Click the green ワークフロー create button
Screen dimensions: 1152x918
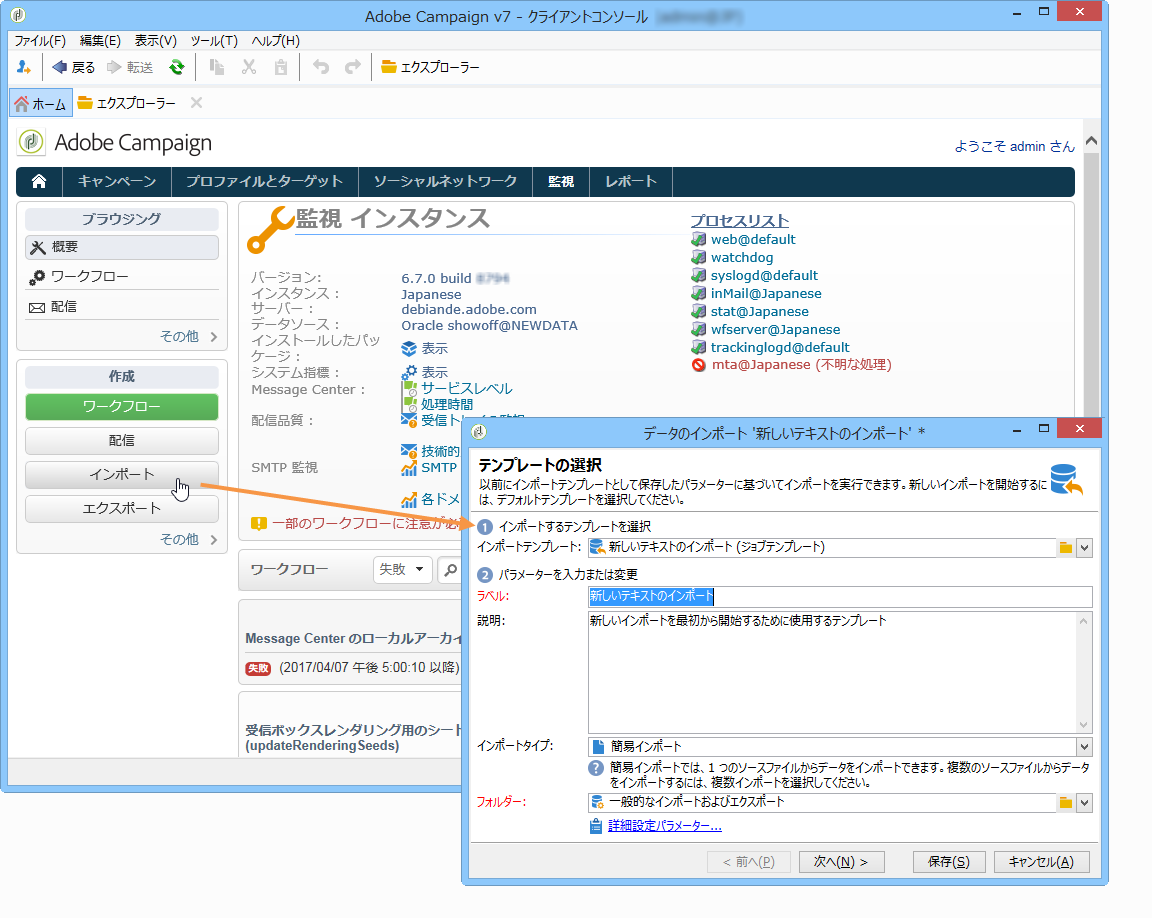tap(122, 407)
